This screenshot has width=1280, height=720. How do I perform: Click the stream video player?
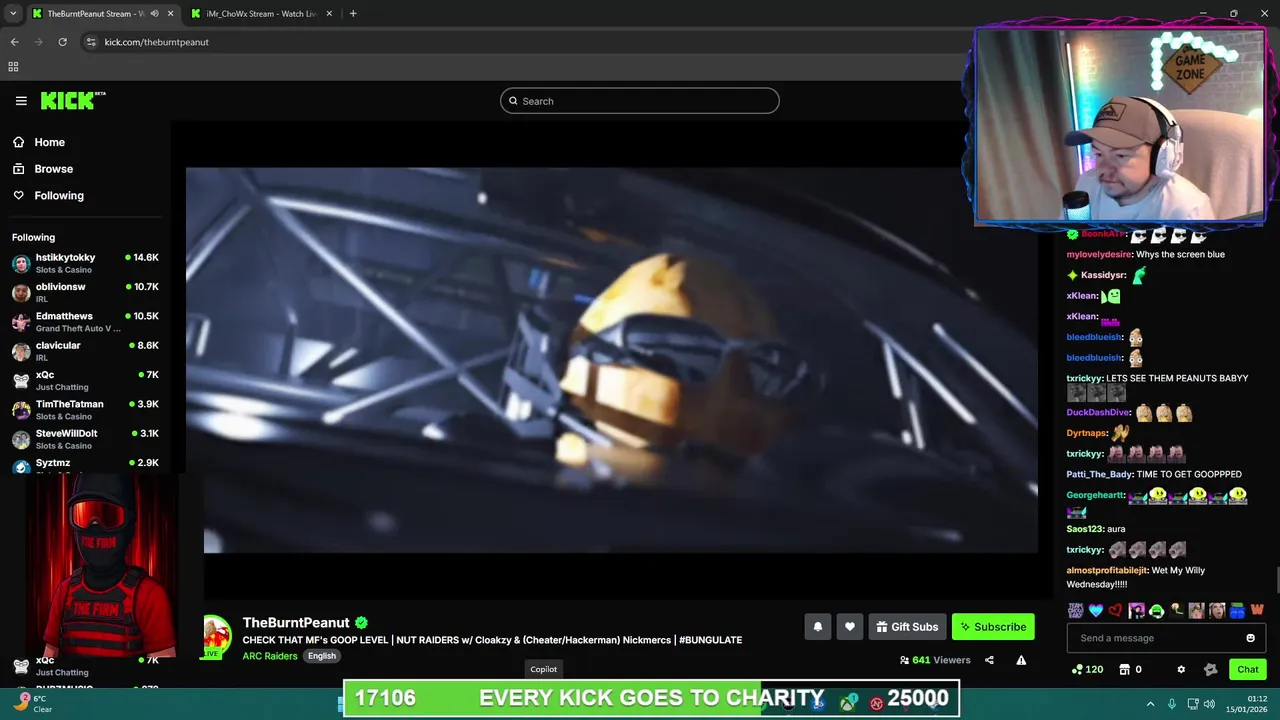(x=612, y=360)
